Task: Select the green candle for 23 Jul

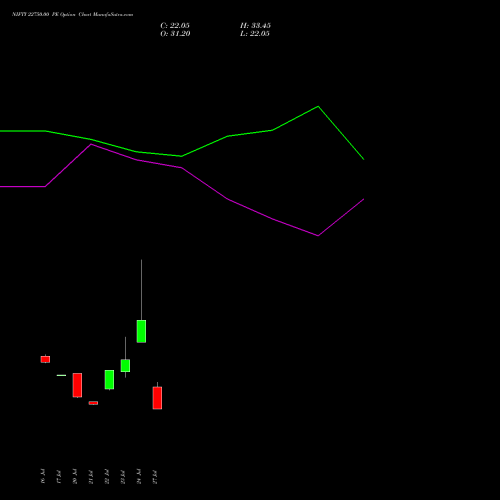Action: (125, 365)
